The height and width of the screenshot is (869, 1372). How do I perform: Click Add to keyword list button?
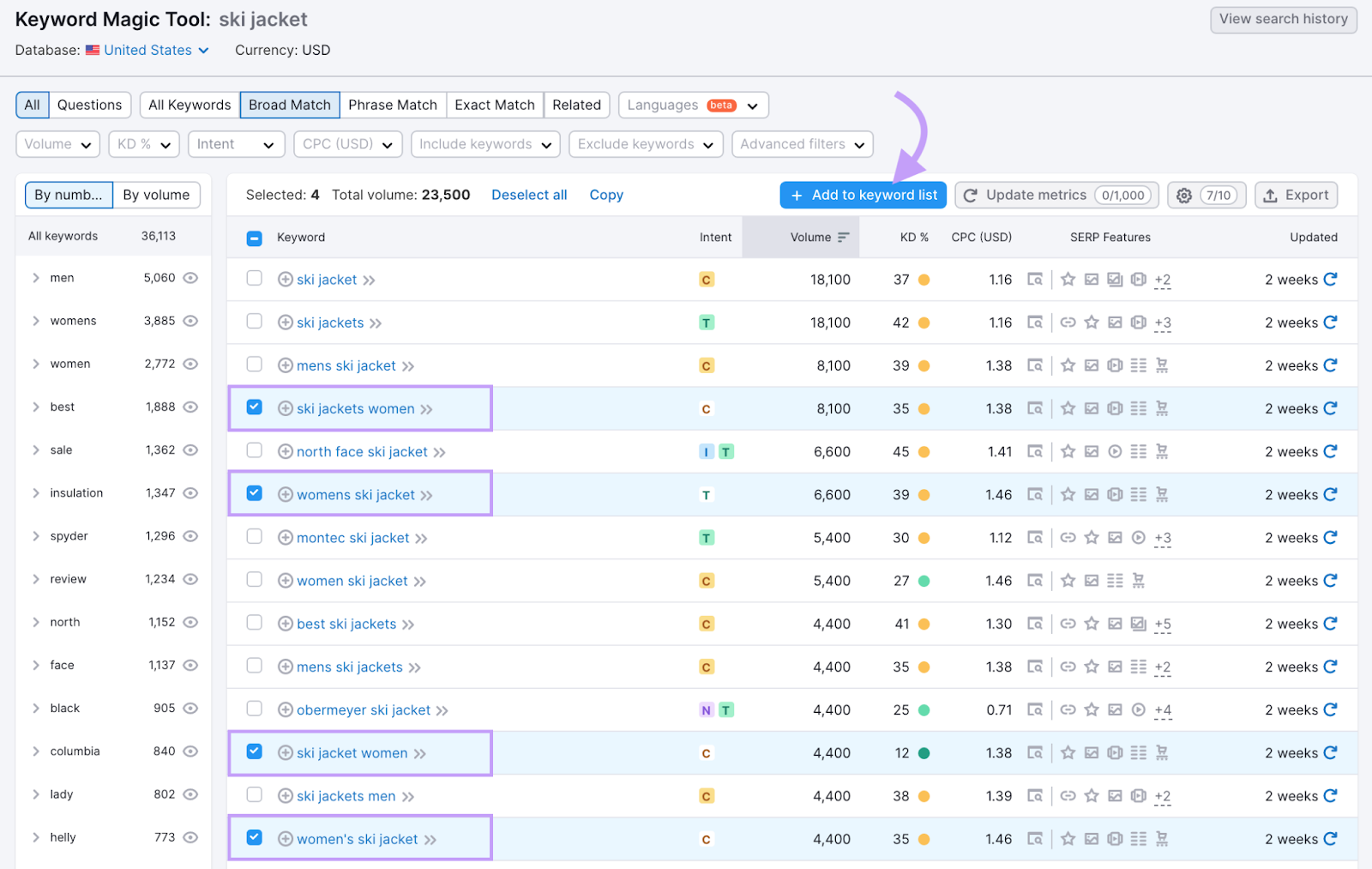[x=864, y=196]
